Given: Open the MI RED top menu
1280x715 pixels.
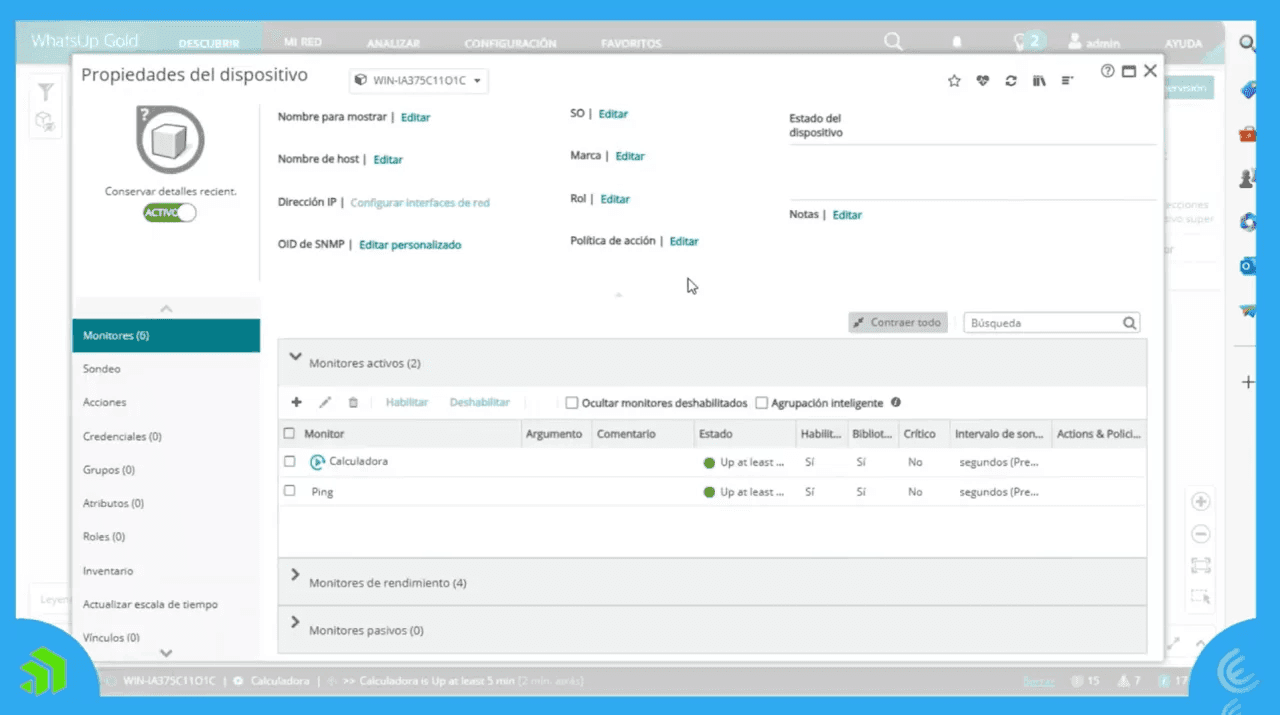Looking at the screenshot, I should click(x=303, y=43).
